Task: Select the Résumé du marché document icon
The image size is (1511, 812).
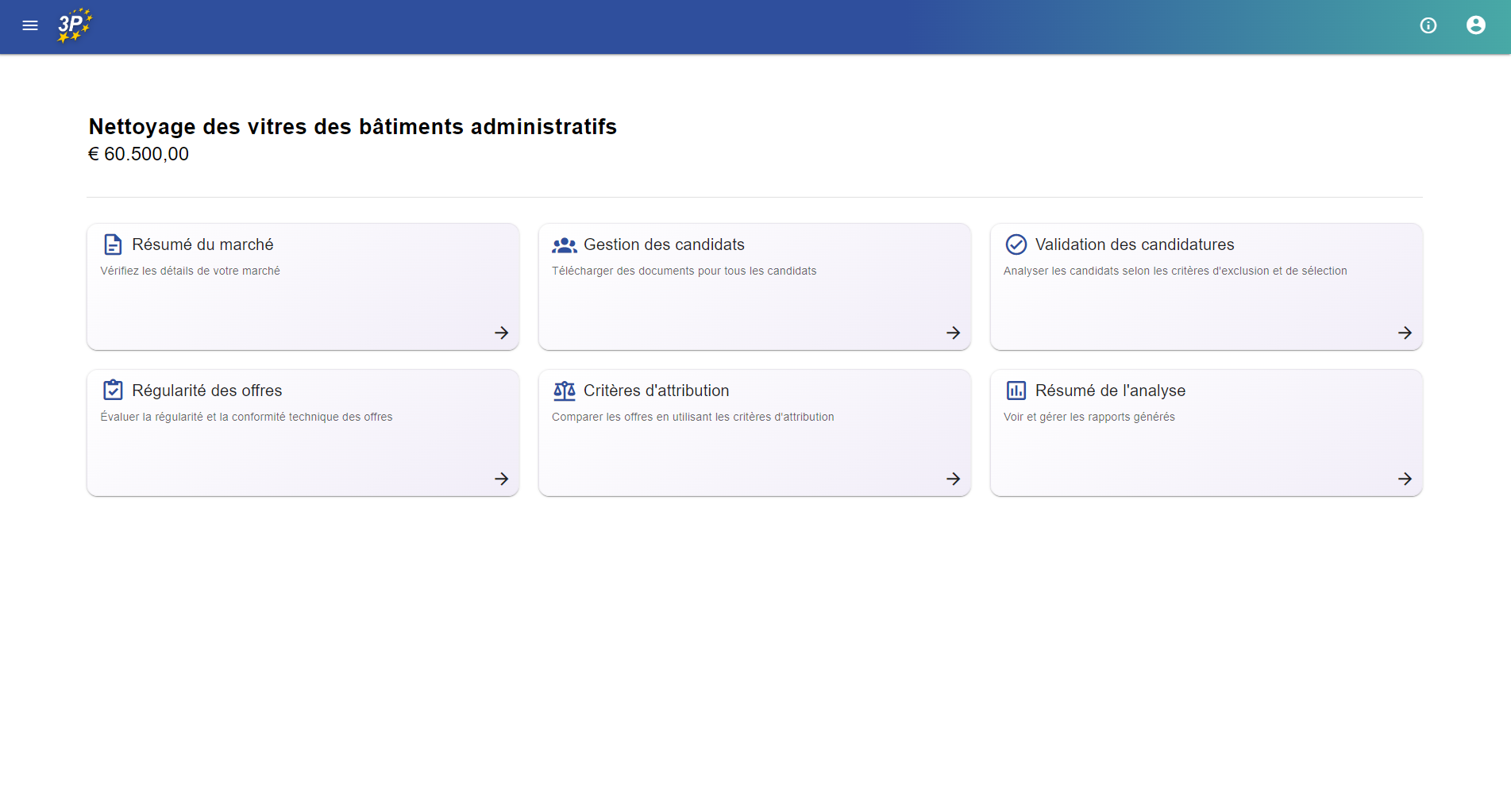Action: pyautogui.click(x=113, y=244)
